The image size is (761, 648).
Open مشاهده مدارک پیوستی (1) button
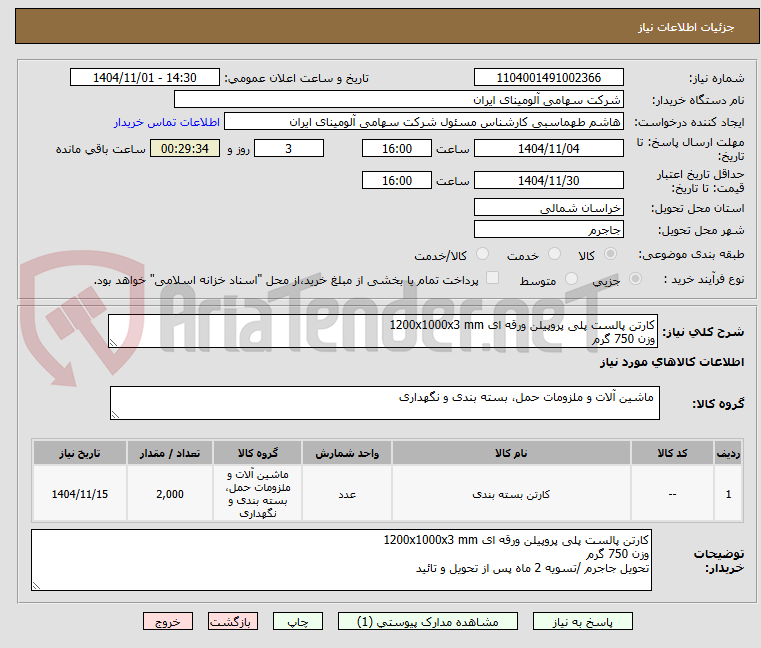pos(428,621)
